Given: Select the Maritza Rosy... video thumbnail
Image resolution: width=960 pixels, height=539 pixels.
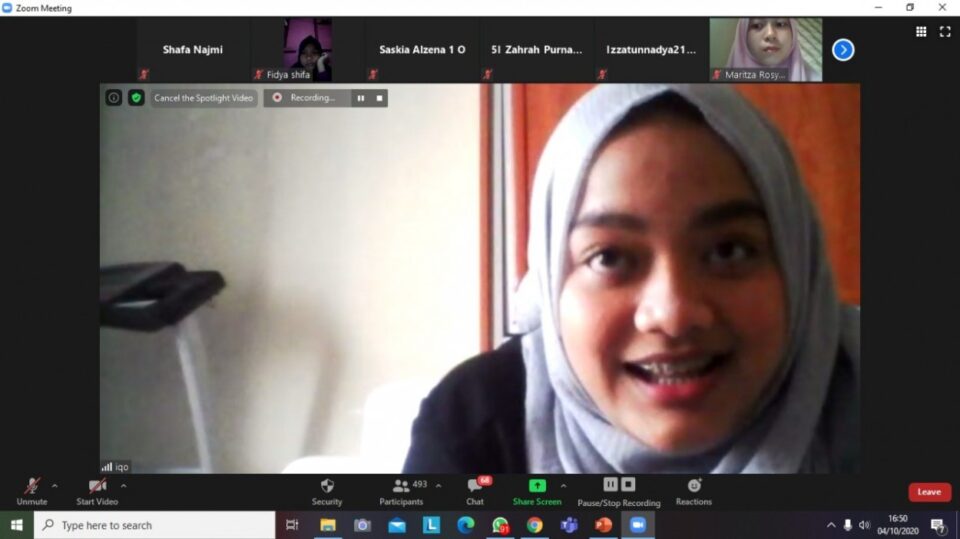Looking at the screenshot, I should click(765, 50).
